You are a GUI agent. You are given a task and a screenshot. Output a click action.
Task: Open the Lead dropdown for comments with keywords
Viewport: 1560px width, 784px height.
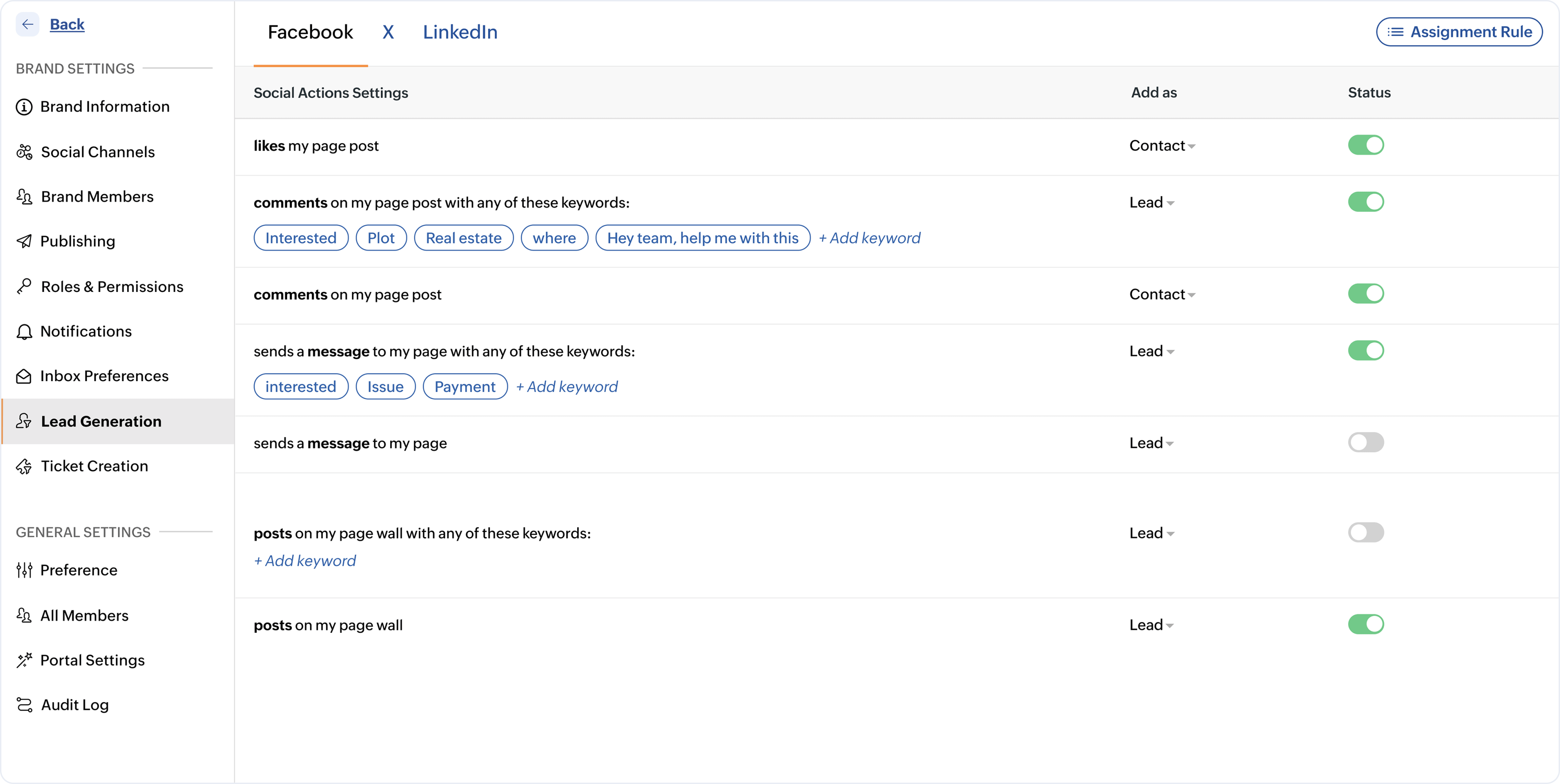pyautogui.click(x=1151, y=202)
